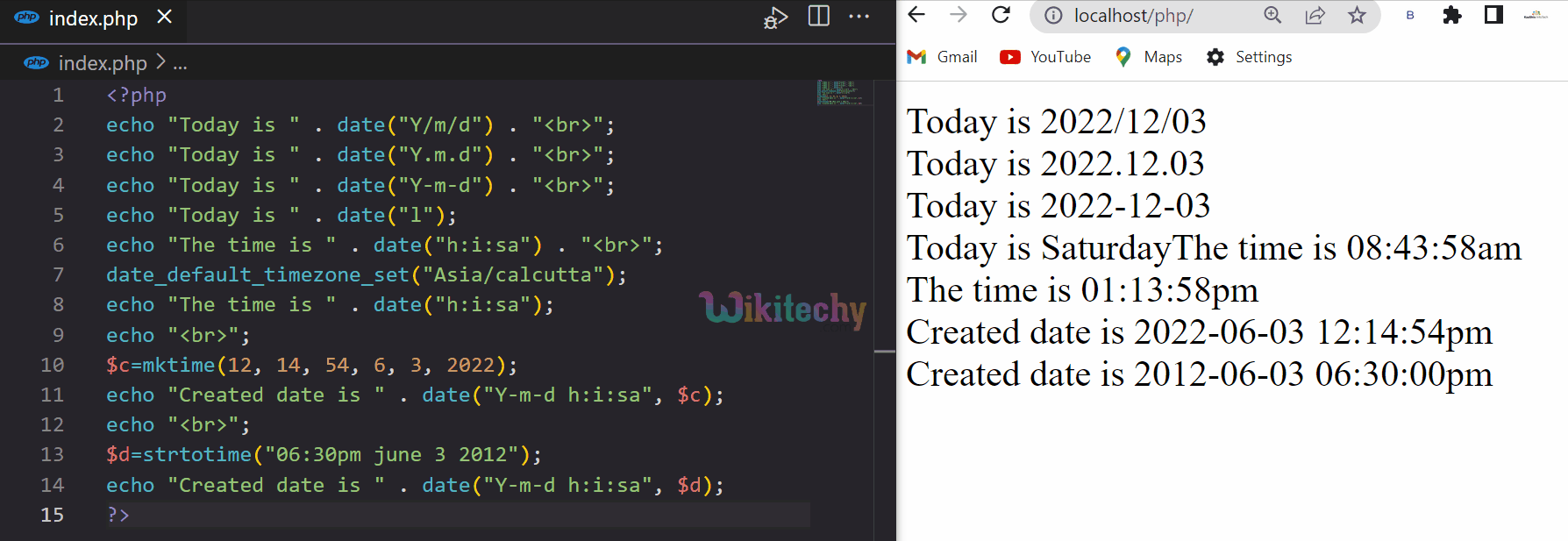Image resolution: width=1568 pixels, height=541 pixels.
Task: Toggle the browser side panel
Action: [1493, 16]
